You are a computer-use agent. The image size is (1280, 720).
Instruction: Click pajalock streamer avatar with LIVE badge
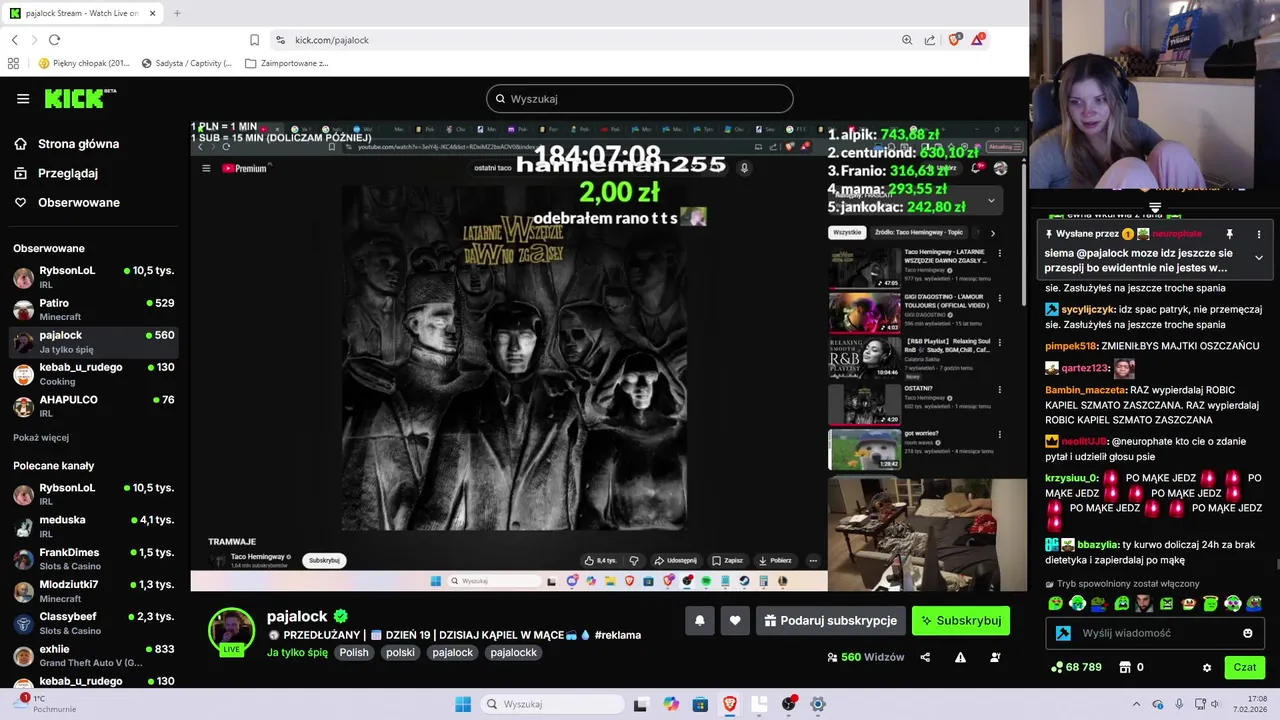point(231,631)
